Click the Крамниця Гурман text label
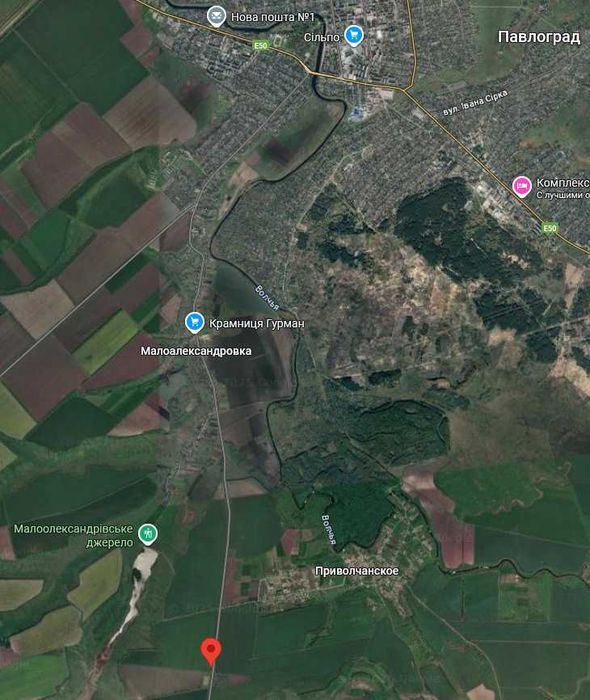Screen dimensions: 590x700 (257, 323)
